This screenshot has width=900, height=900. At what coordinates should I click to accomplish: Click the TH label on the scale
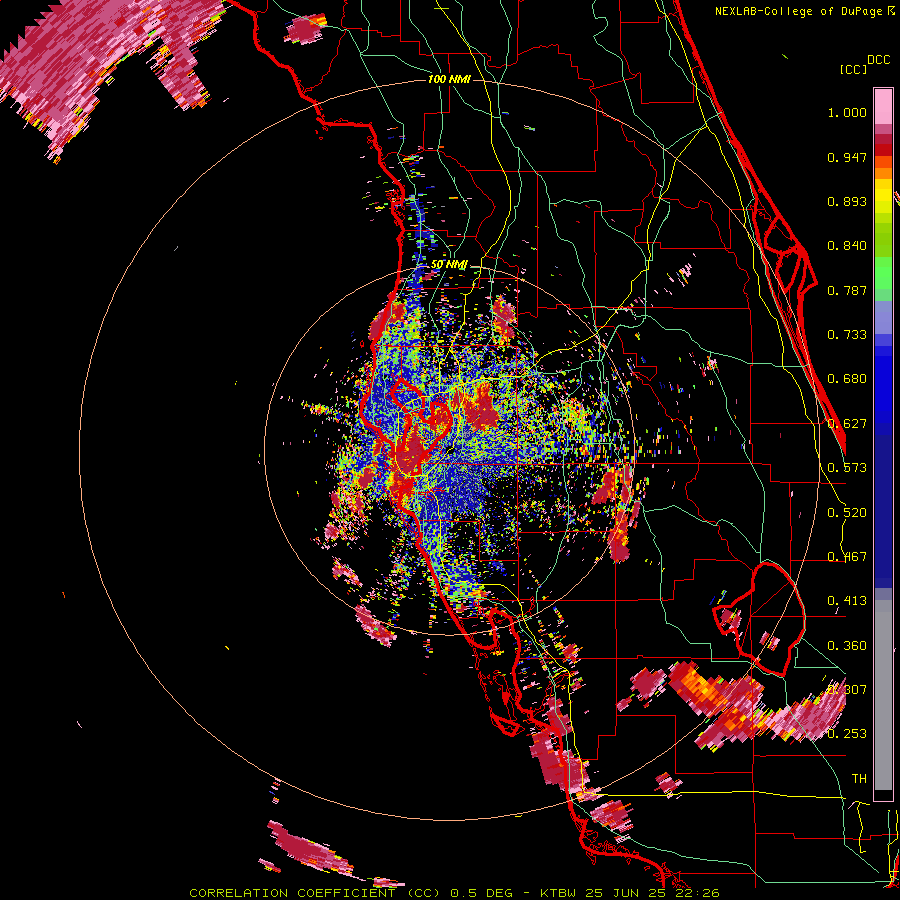tap(859, 779)
